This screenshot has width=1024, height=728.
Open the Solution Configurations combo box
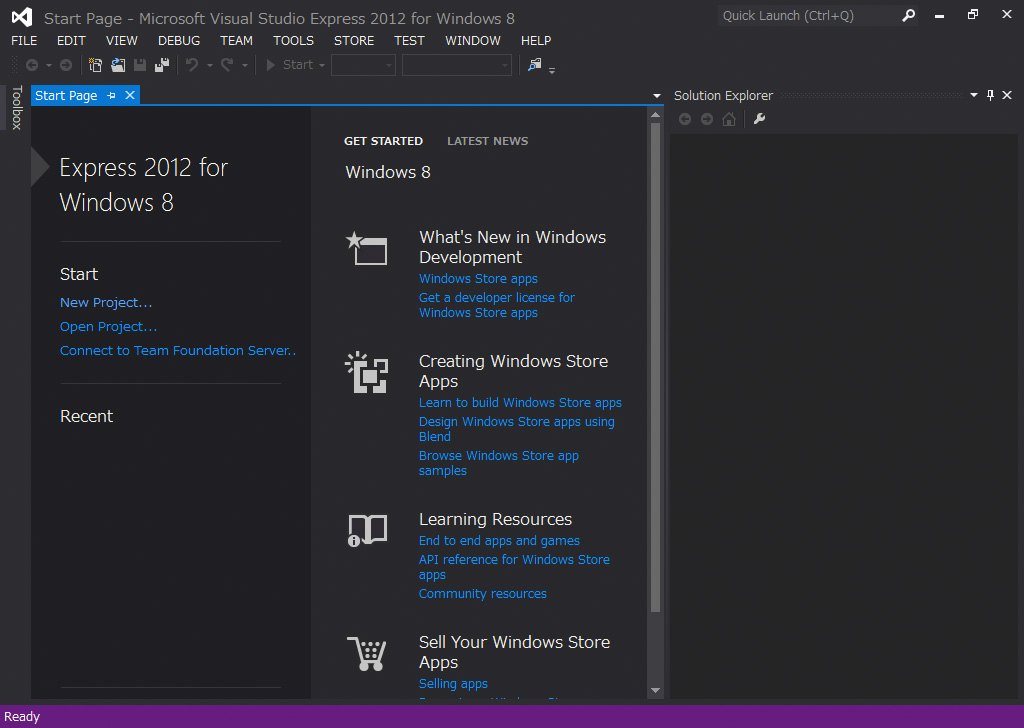point(363,65)
